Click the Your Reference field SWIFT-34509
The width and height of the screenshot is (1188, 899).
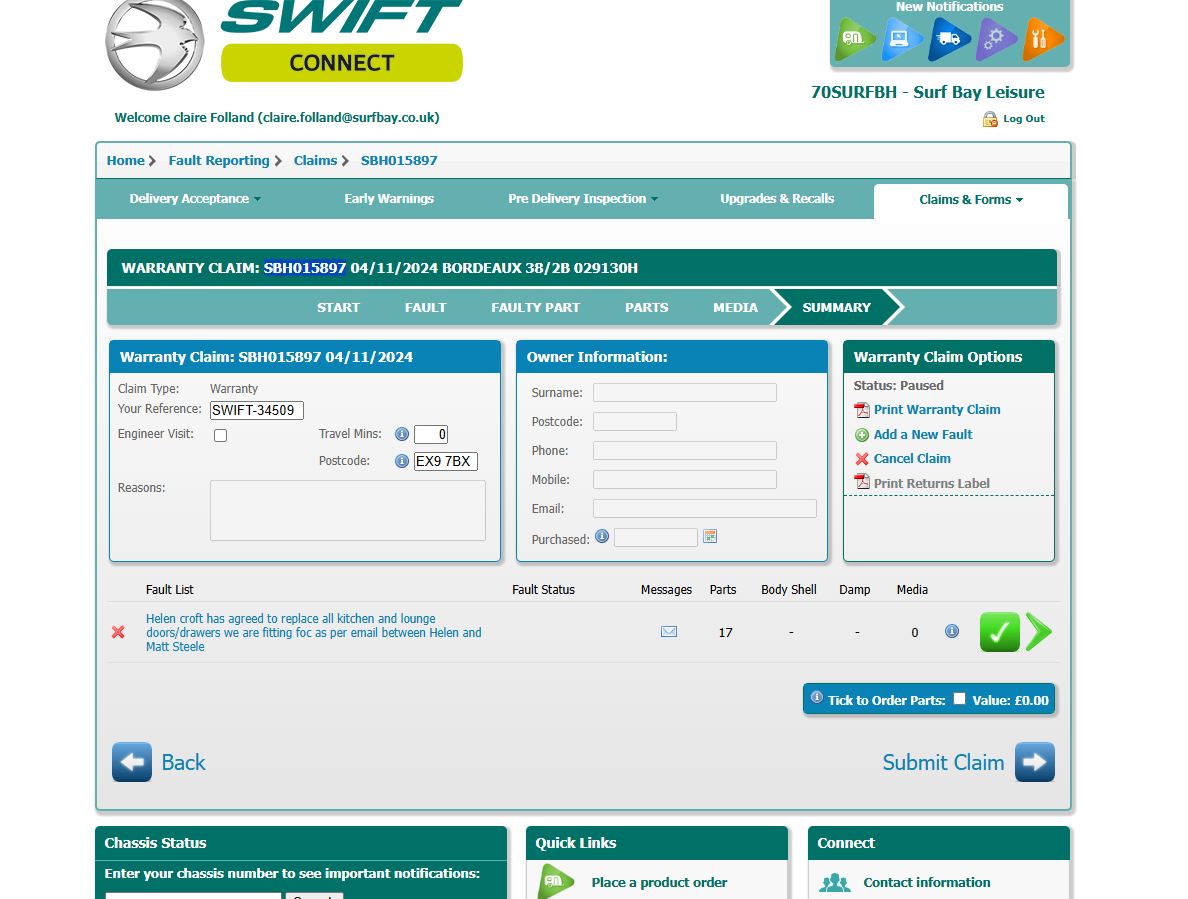[257, 410]
